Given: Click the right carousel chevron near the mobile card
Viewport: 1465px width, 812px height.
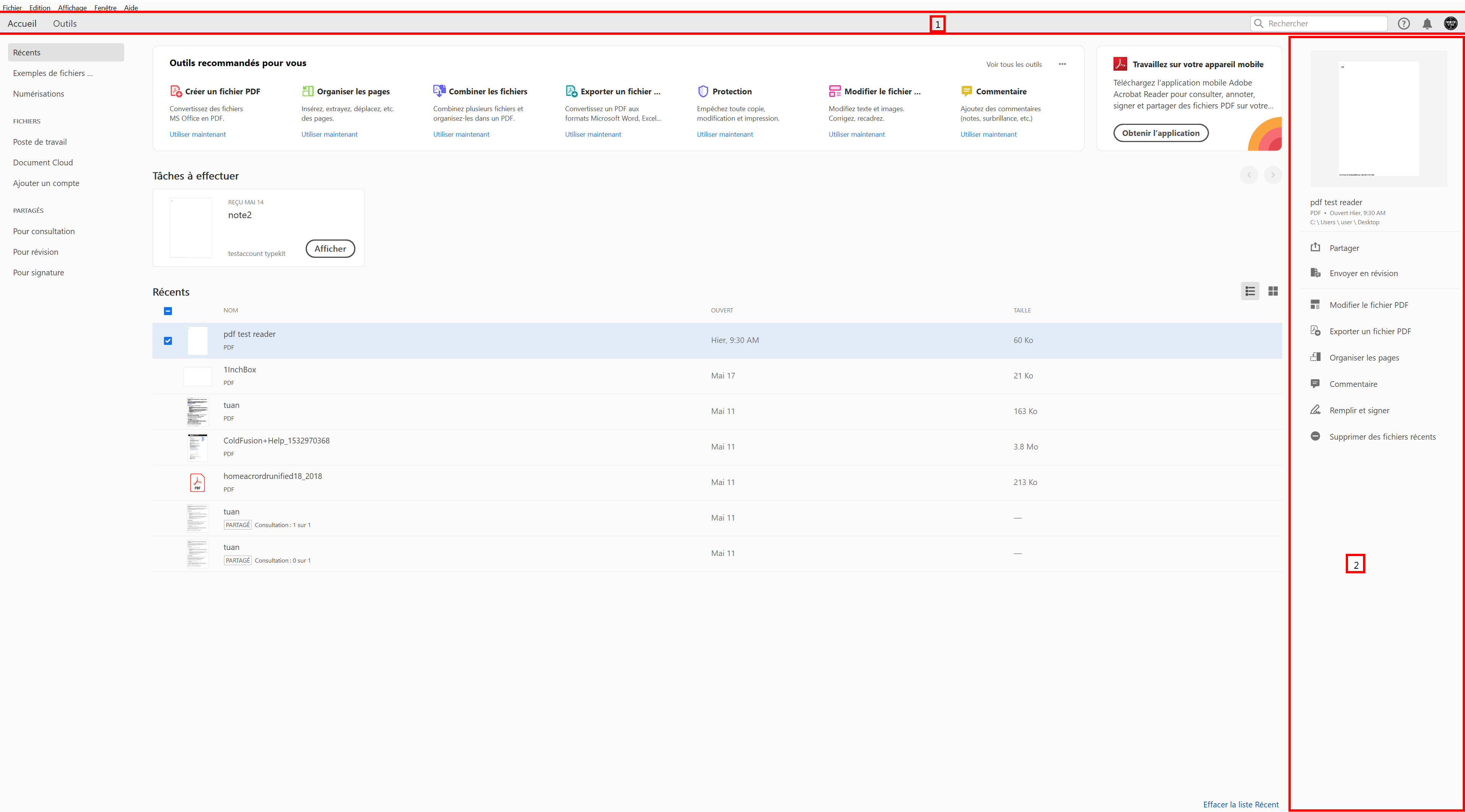Looking at the screenshot, I should click(1273, 175).
